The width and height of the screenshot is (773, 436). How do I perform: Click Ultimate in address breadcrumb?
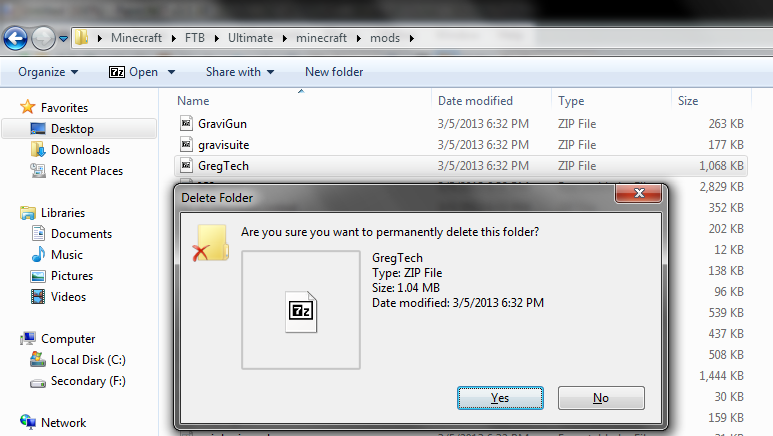coord(250,38)
